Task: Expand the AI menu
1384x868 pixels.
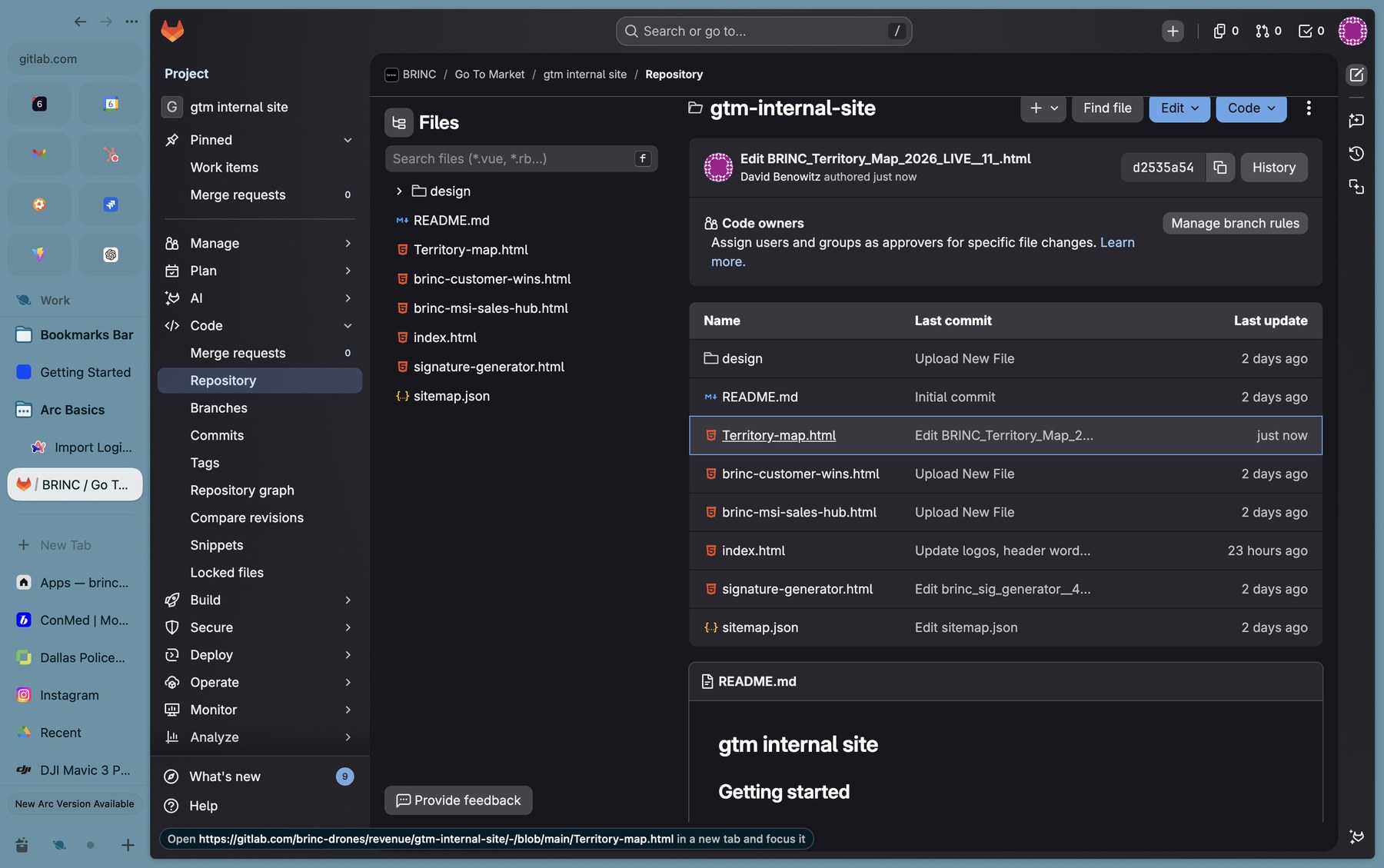Action: coord(260,298)
